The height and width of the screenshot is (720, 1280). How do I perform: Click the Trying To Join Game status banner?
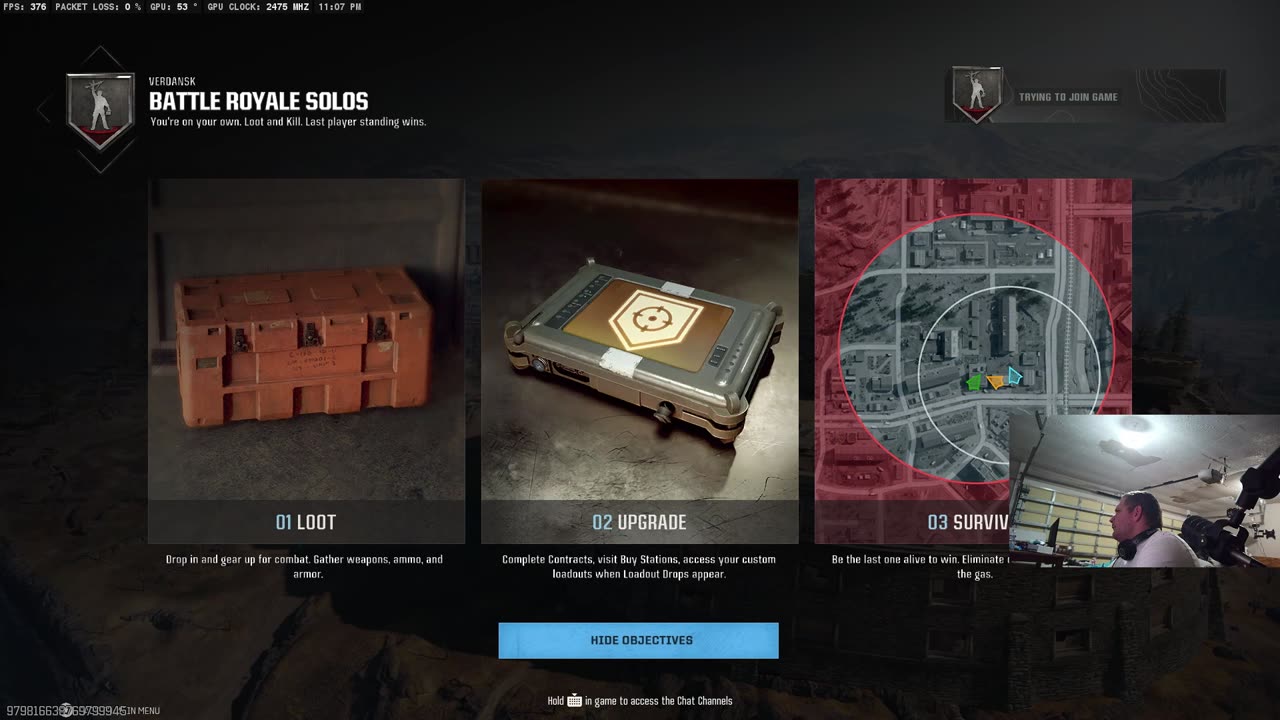coord(1085,96)
